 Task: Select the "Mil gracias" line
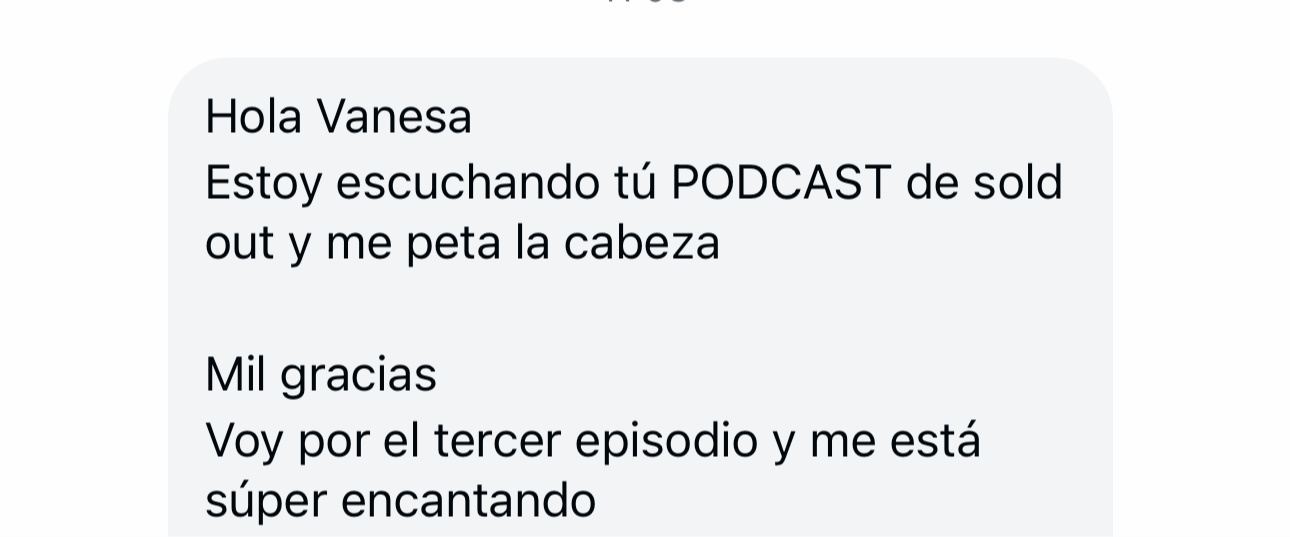(321, 375)
